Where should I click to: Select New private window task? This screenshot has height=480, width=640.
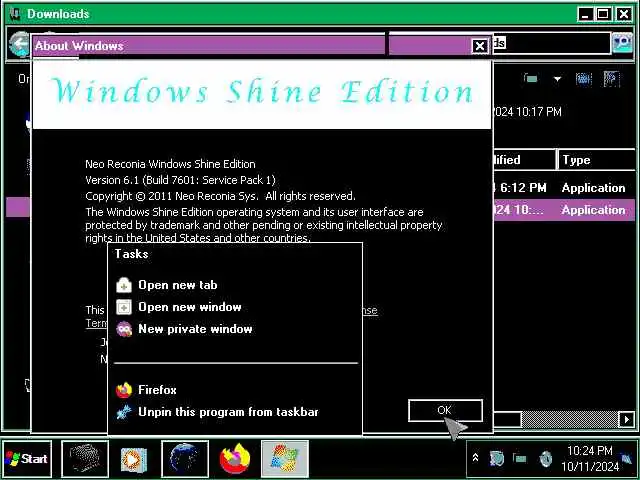195,329
